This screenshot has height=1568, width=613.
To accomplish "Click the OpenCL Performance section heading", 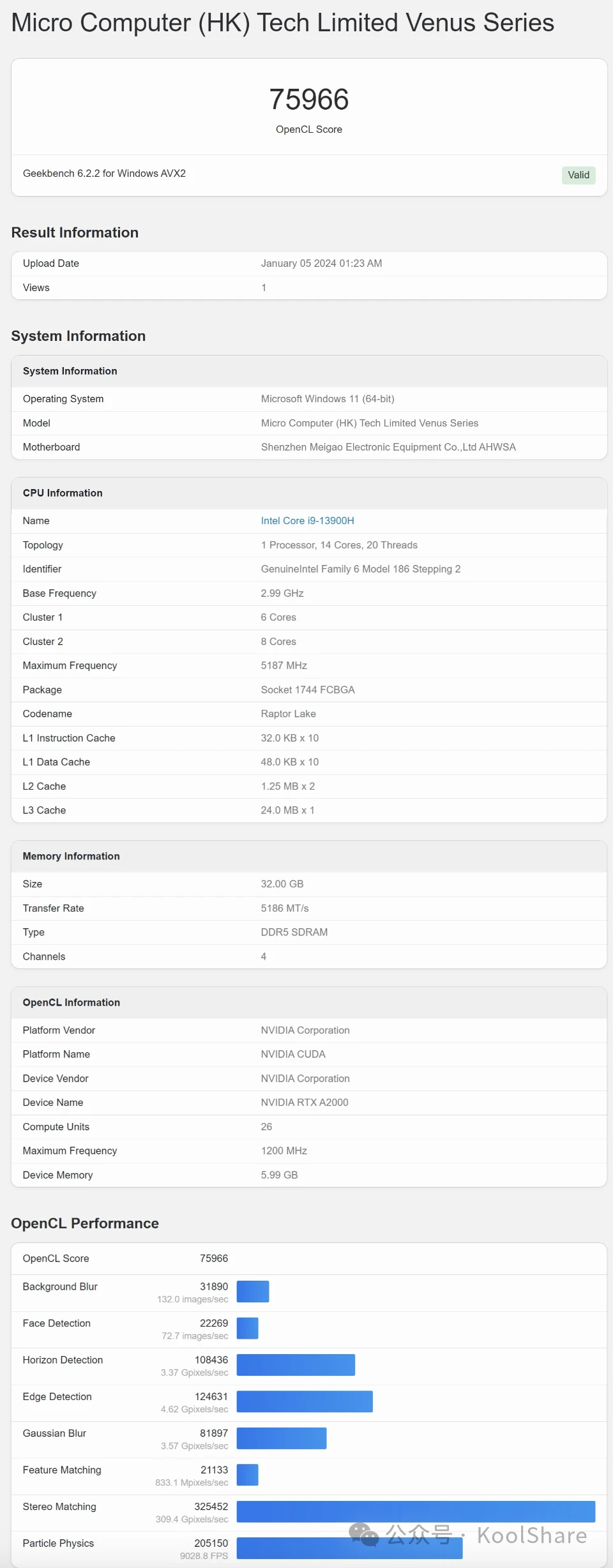I will tap(85, 1223).
